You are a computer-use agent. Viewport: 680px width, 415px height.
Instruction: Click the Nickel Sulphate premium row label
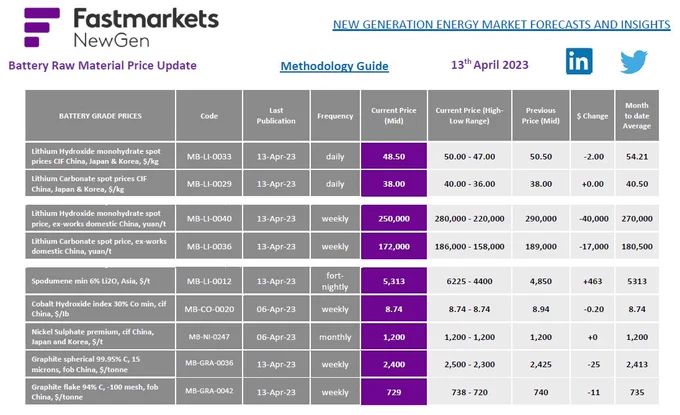(x=100, y=336)
